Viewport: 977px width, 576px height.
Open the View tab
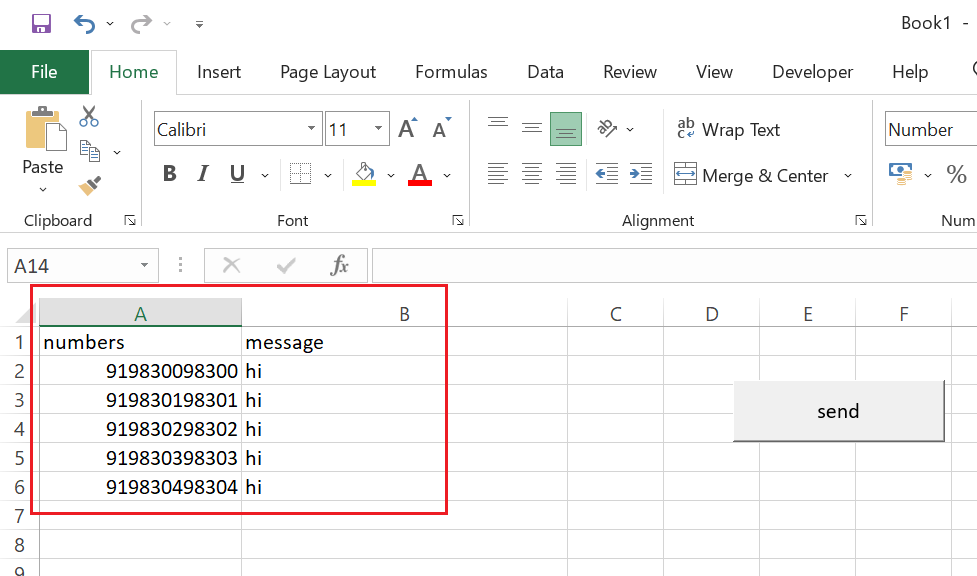coord(714,72)
